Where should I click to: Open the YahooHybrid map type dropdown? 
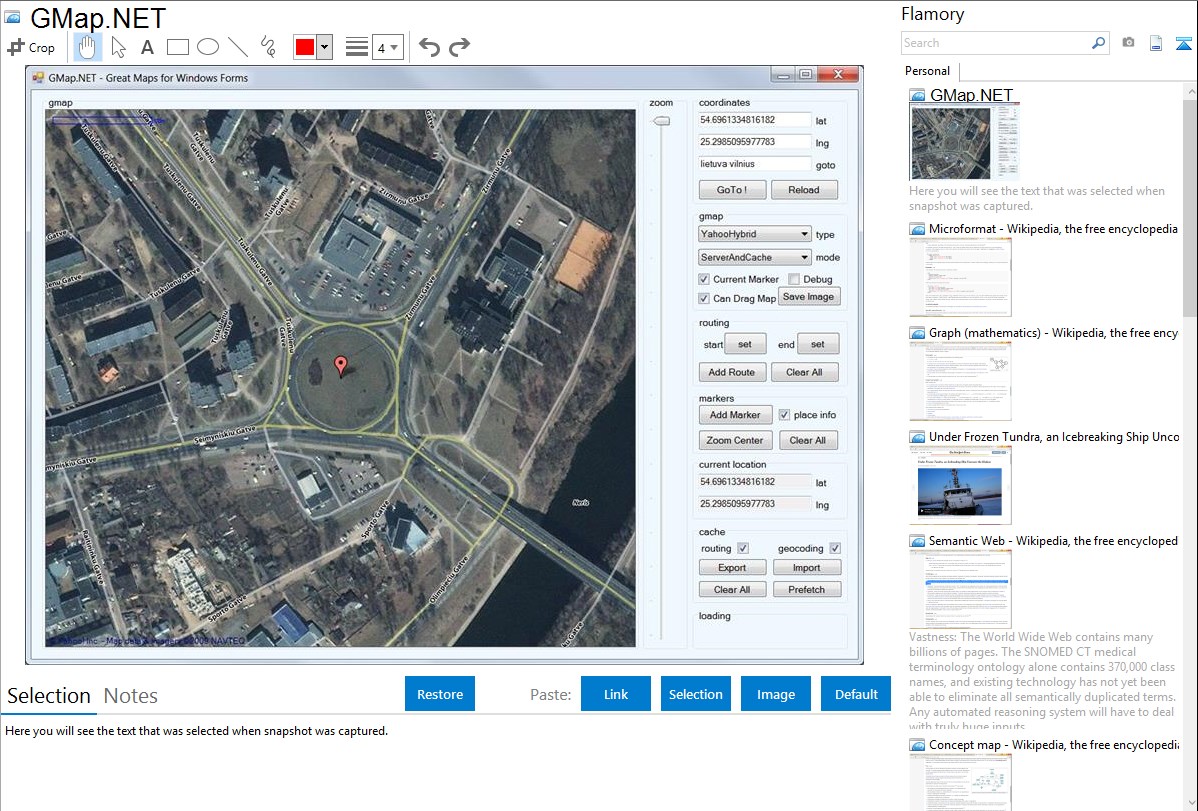tap(755, 234)
